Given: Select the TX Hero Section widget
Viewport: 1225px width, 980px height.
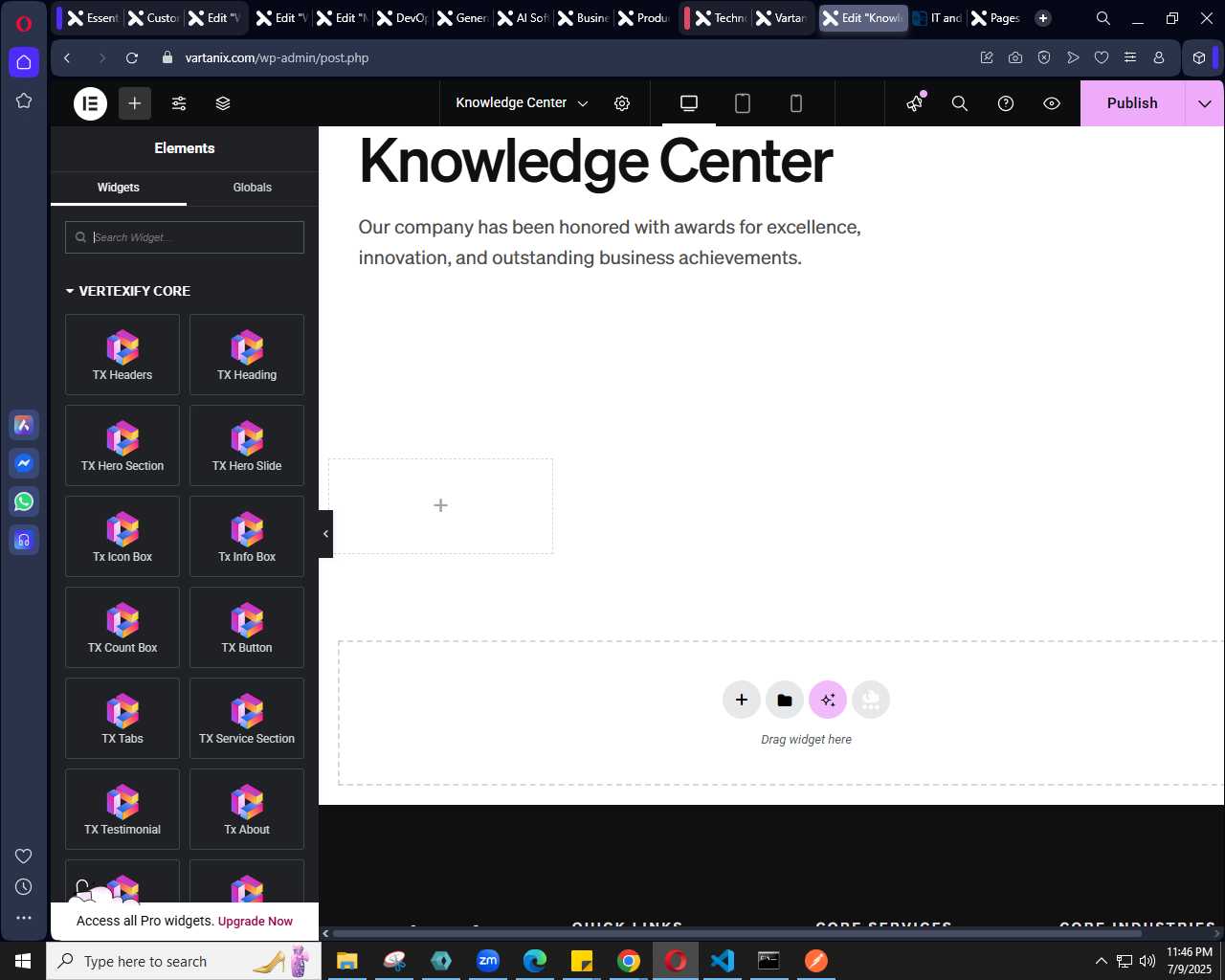Looking at the screenshot, I should click(x=122, y=446).
